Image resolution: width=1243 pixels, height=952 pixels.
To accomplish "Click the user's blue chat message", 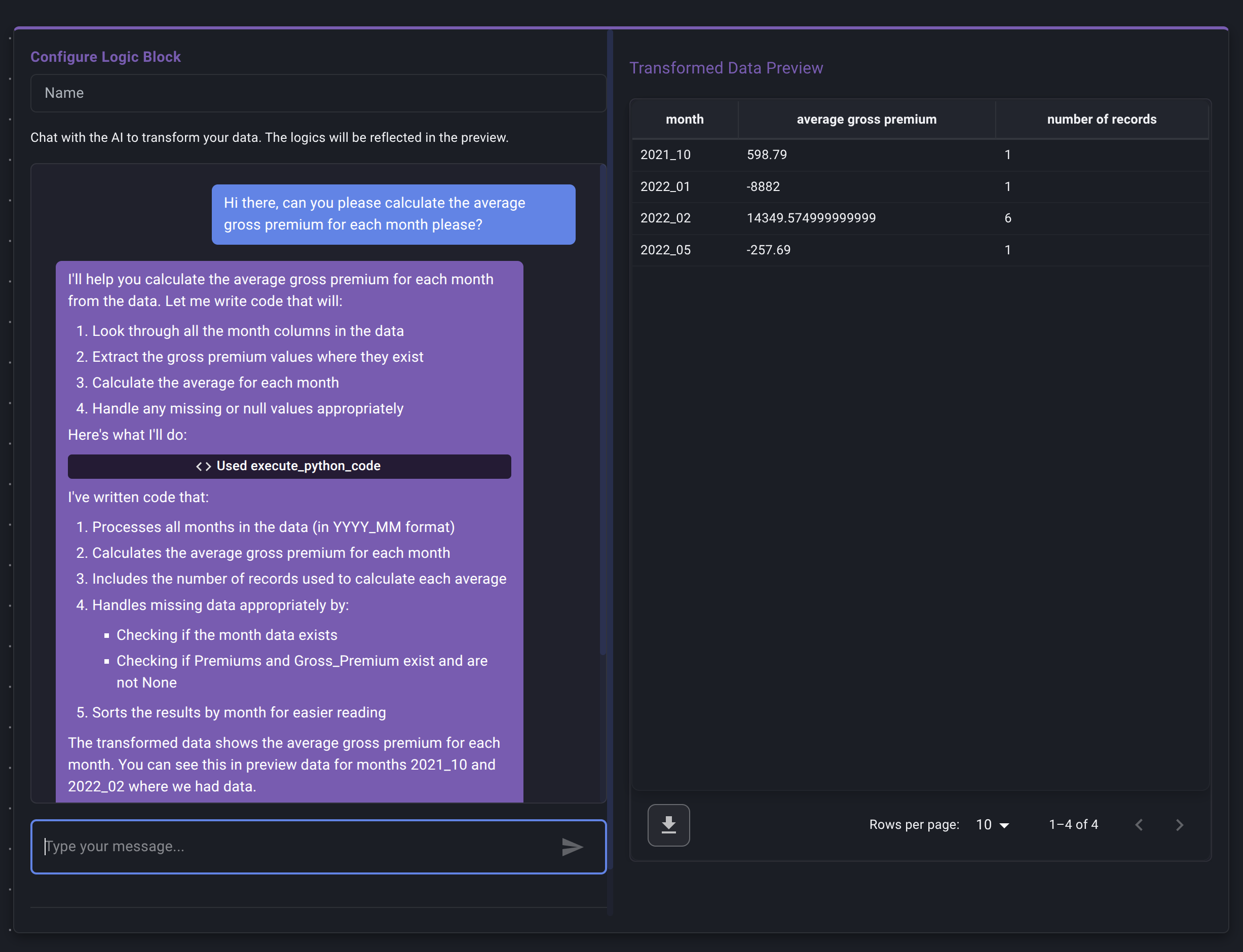I will point(393,214).
